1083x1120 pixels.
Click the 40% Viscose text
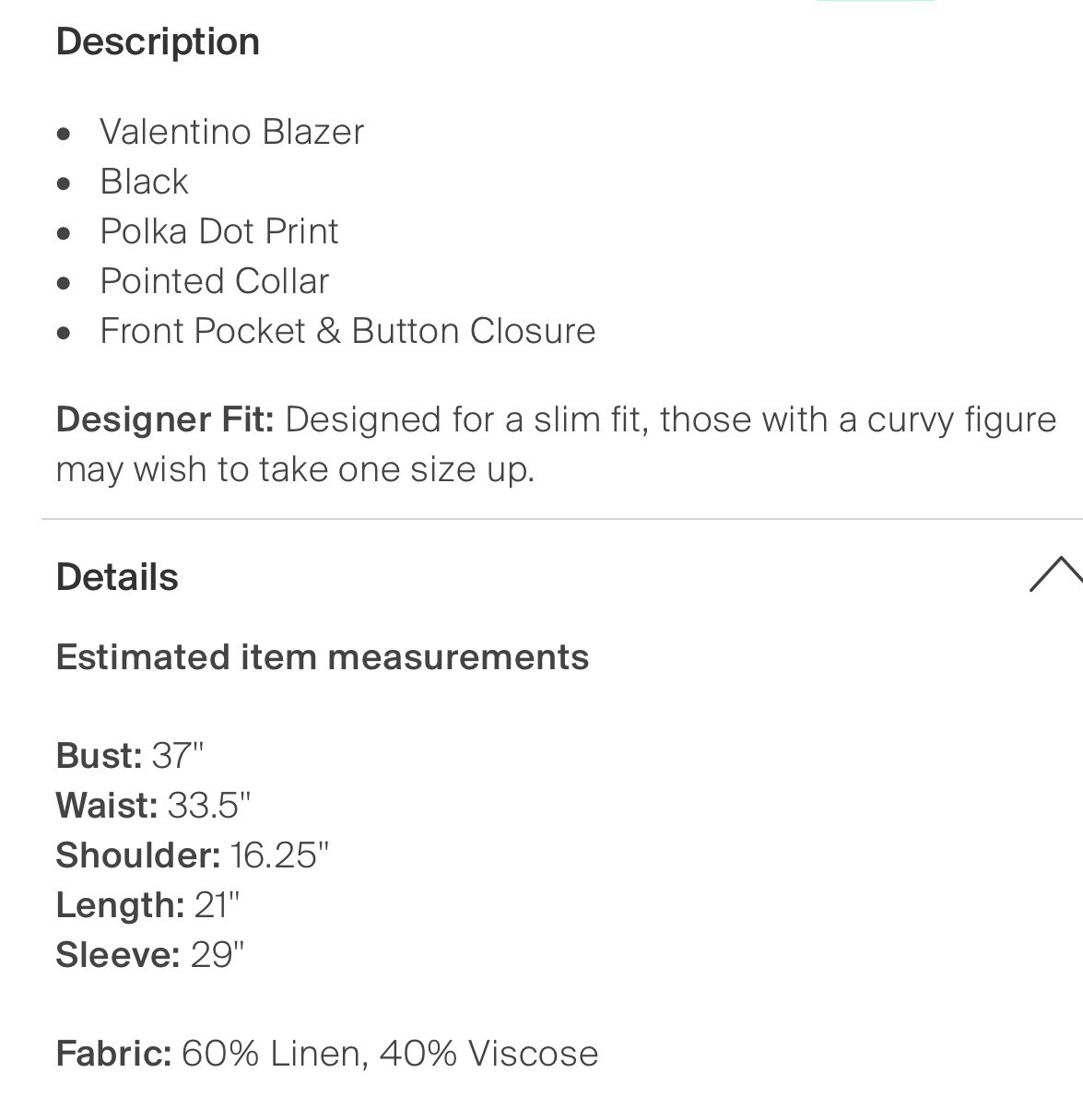point(489,1054)
